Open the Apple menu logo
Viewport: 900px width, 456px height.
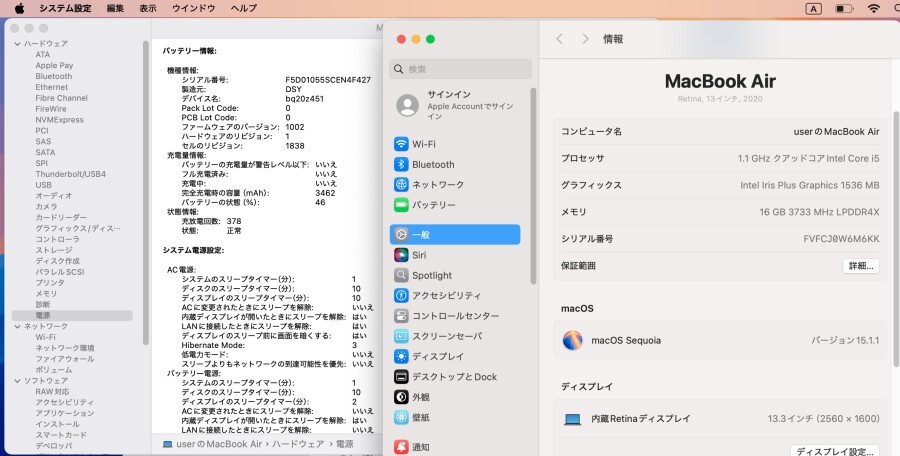pyautogui.click(x=20, y=8)
